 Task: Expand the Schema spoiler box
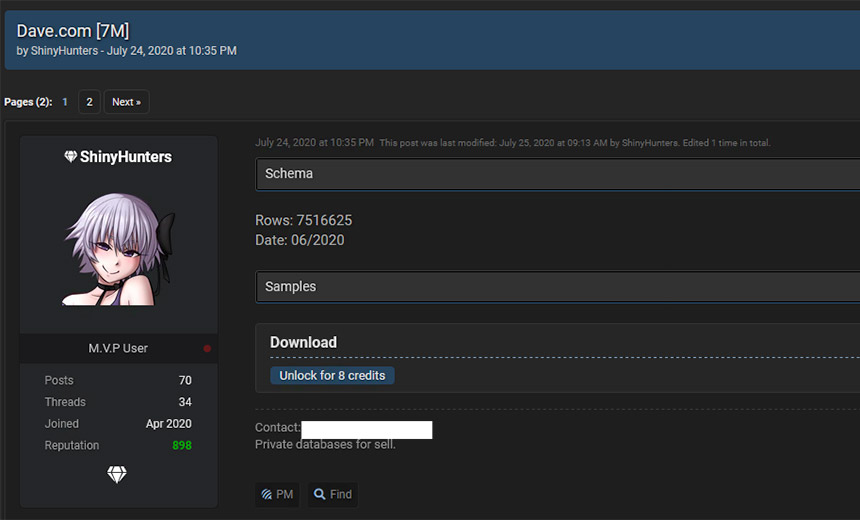click(558, 174)
